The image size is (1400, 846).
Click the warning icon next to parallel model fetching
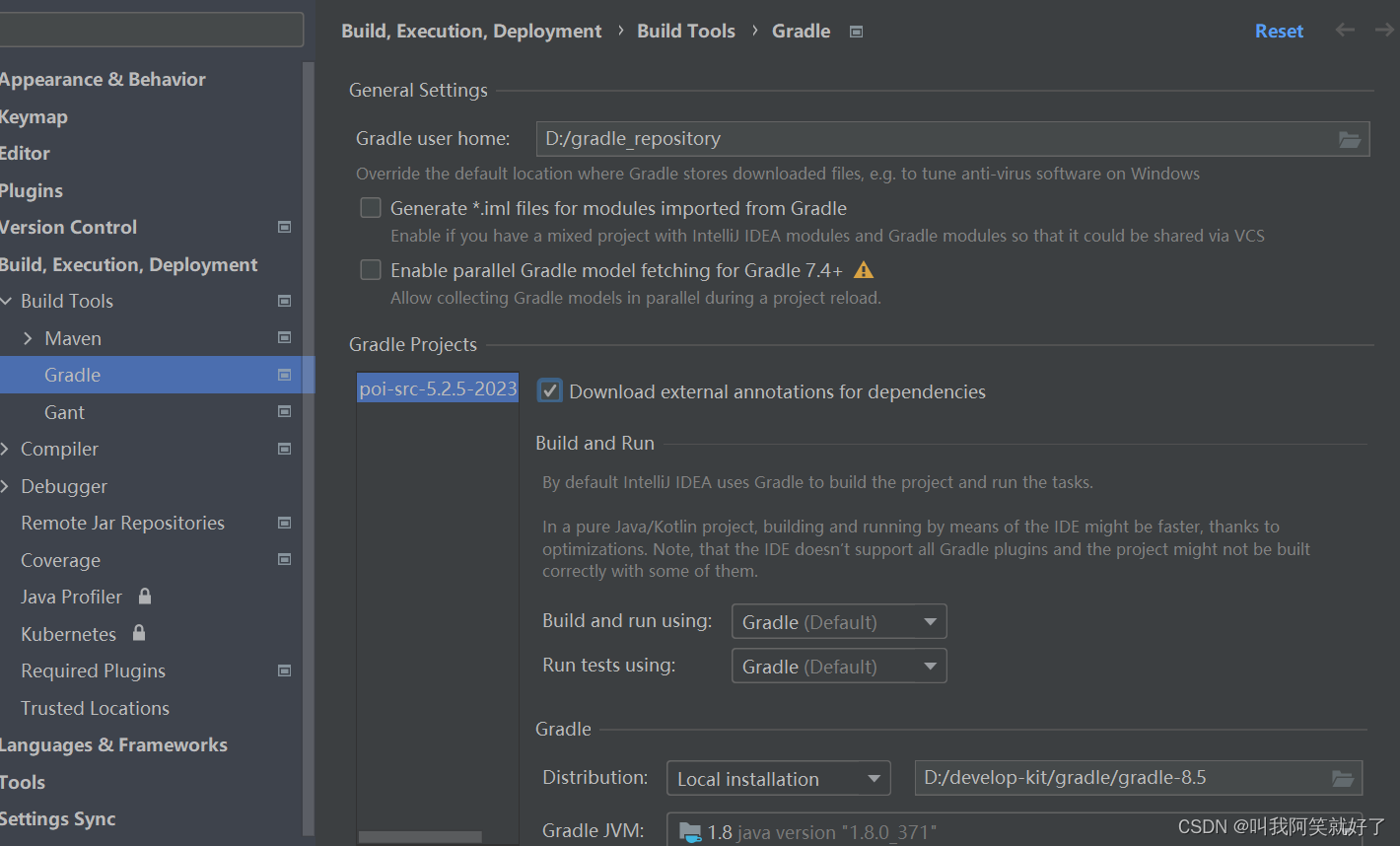(x=864, y=270)
